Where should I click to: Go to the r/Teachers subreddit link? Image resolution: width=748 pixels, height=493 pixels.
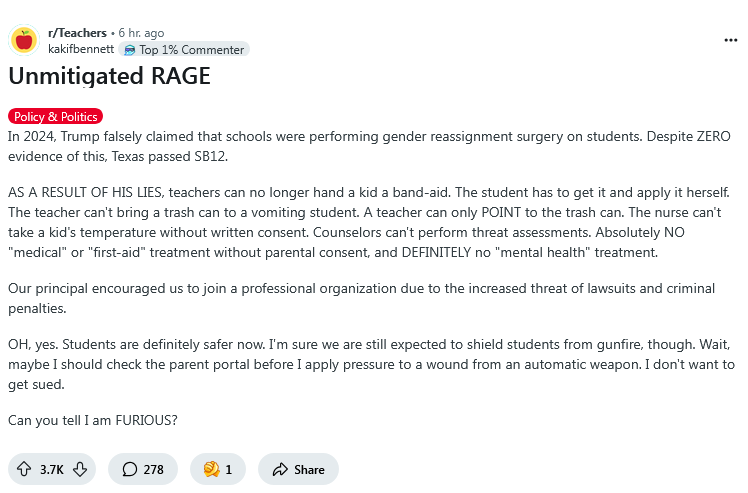pyautogui.click(x=77, y=33)
